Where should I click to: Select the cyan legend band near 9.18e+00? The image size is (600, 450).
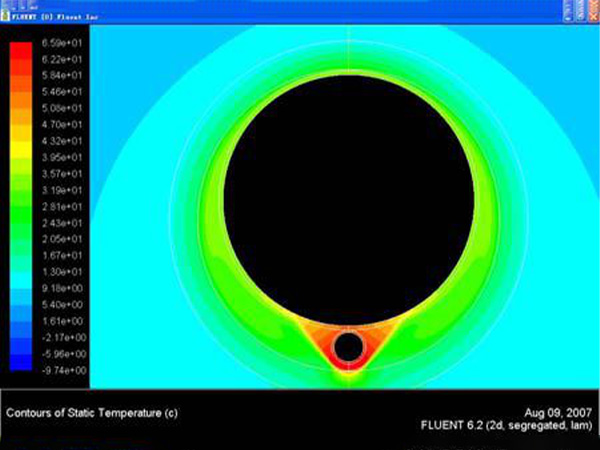coord(21,290)
